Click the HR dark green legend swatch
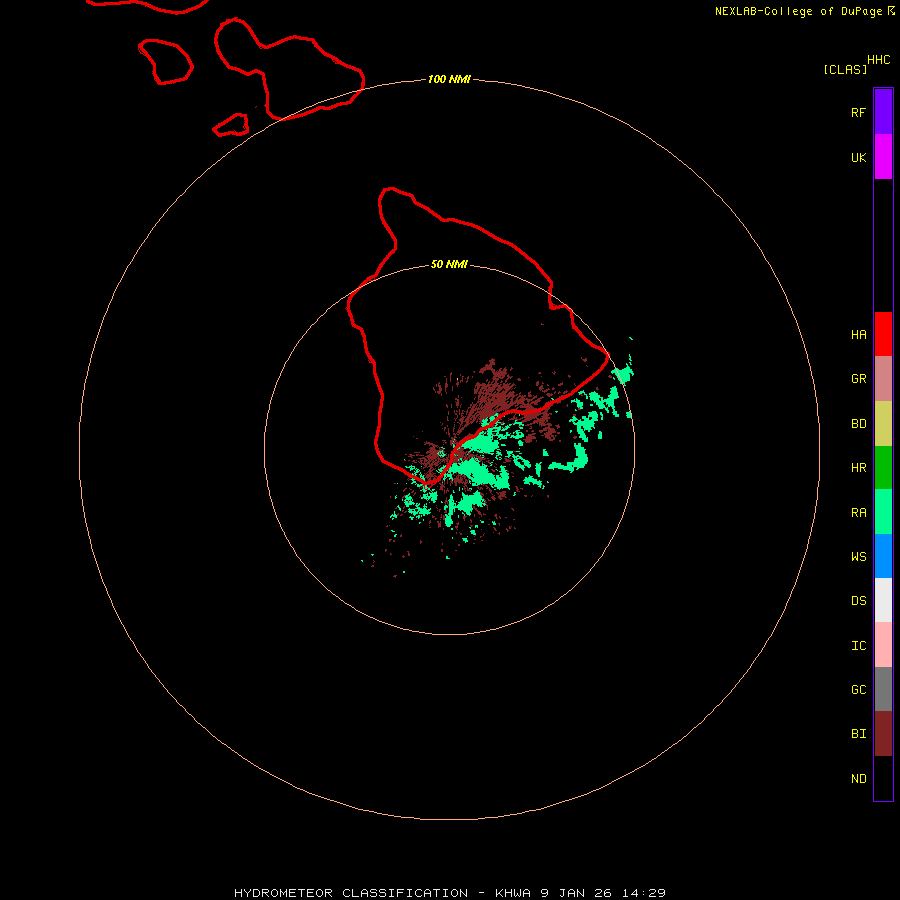 (883, 467)
